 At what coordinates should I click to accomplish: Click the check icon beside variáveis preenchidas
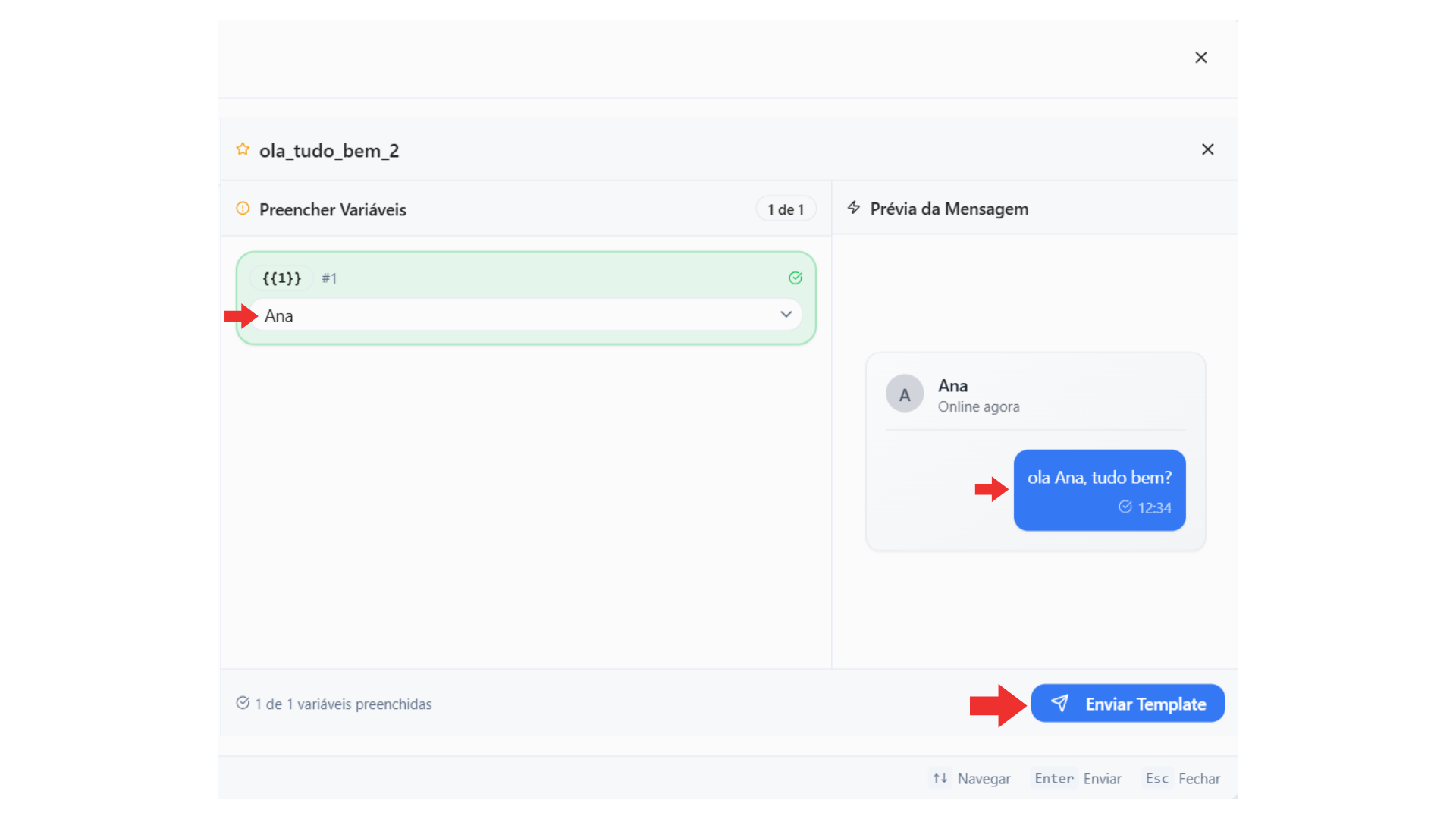click(x=243, y=703)
